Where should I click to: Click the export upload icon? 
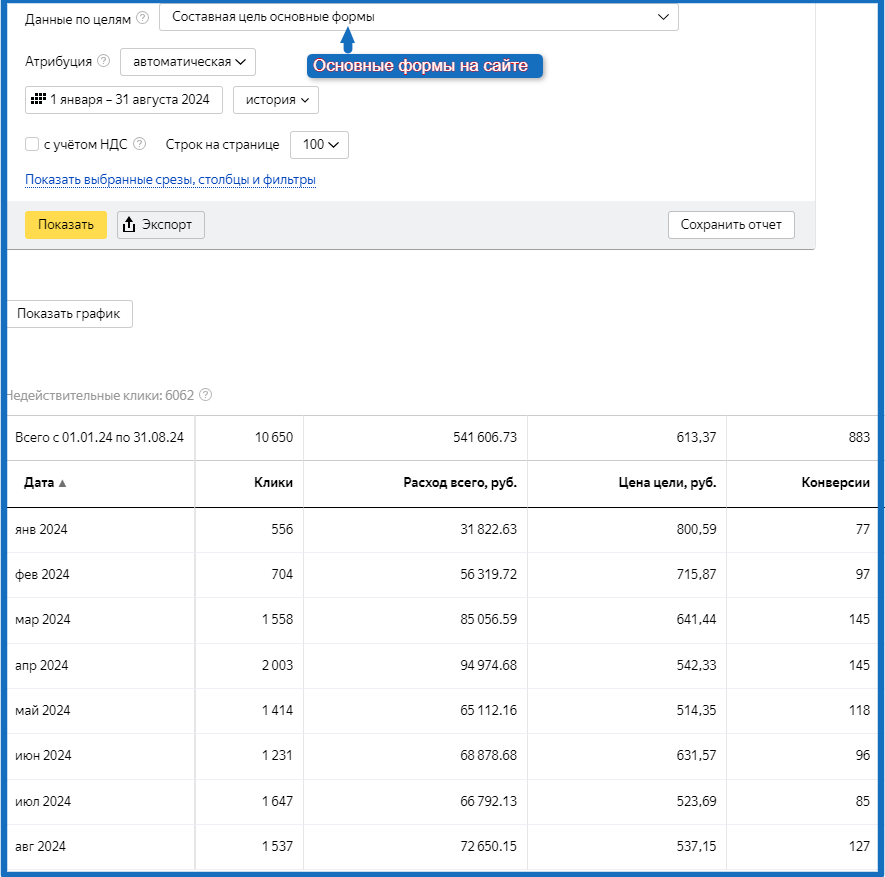click(129, 225)
